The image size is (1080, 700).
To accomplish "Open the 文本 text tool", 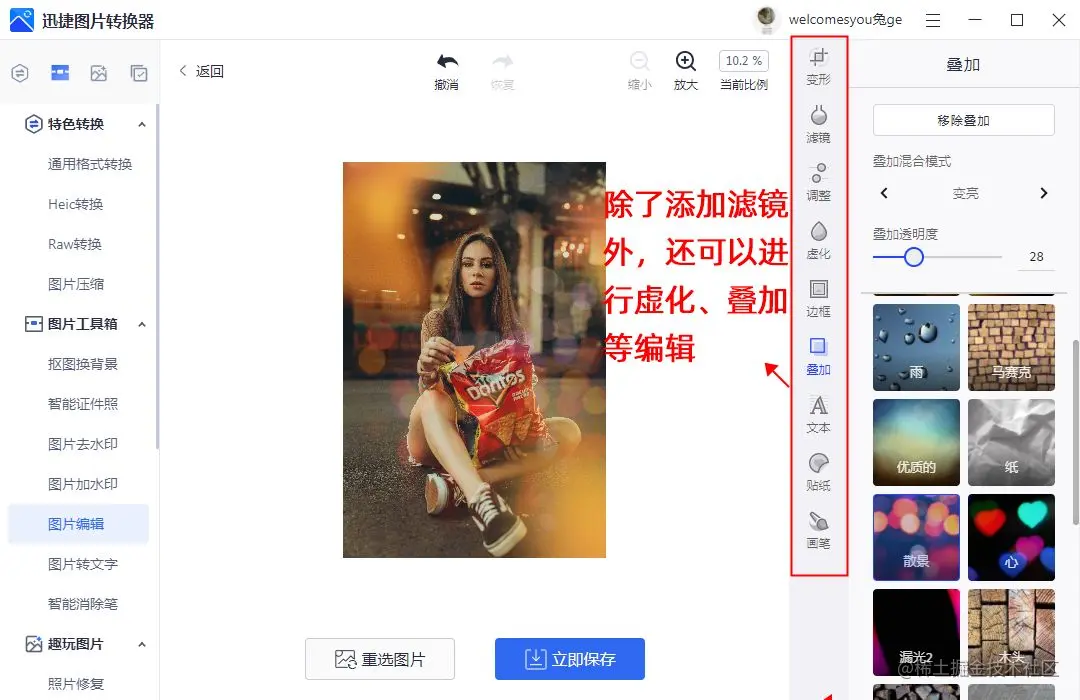I will click(x=818, y=414).
